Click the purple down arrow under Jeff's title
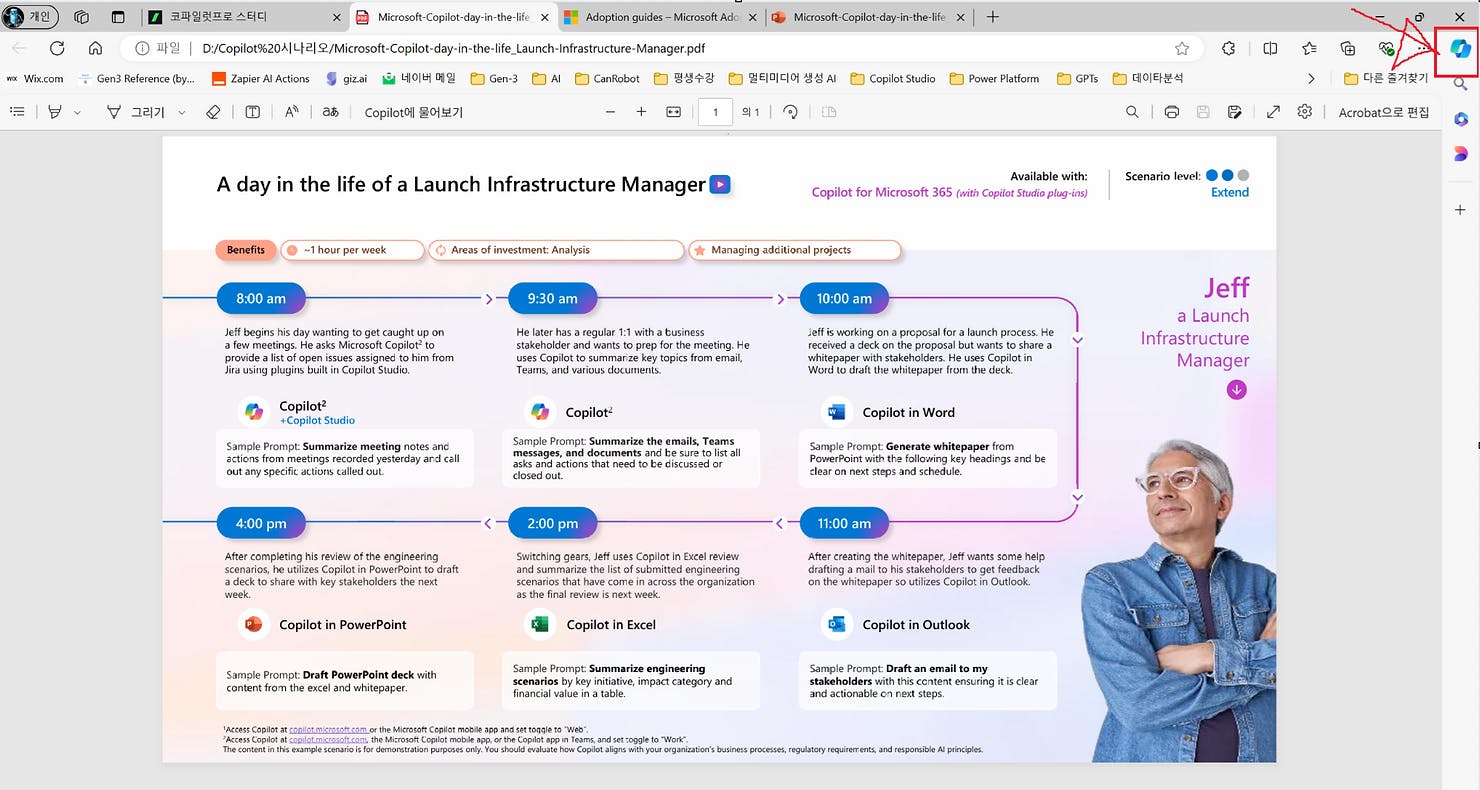Image resolution: width=1480 pixels, height=790 pixels. pyautogui.click(x=1237, y=390)
